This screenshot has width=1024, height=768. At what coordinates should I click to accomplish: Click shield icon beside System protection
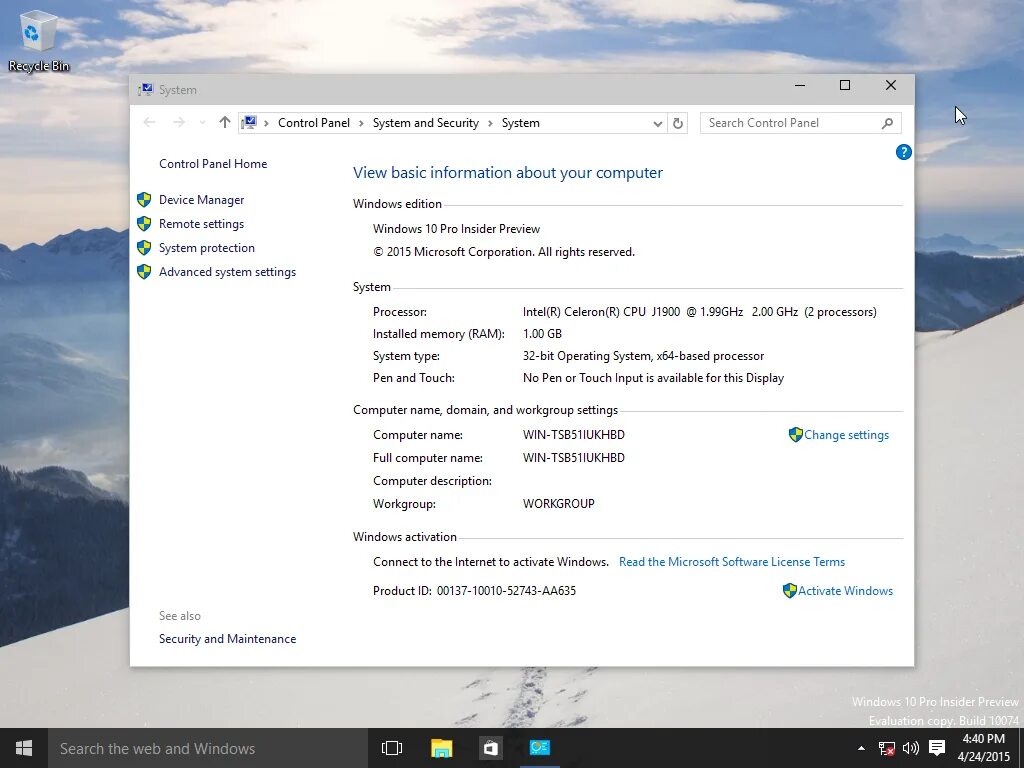pyautogui.click(x=144, y=248)
